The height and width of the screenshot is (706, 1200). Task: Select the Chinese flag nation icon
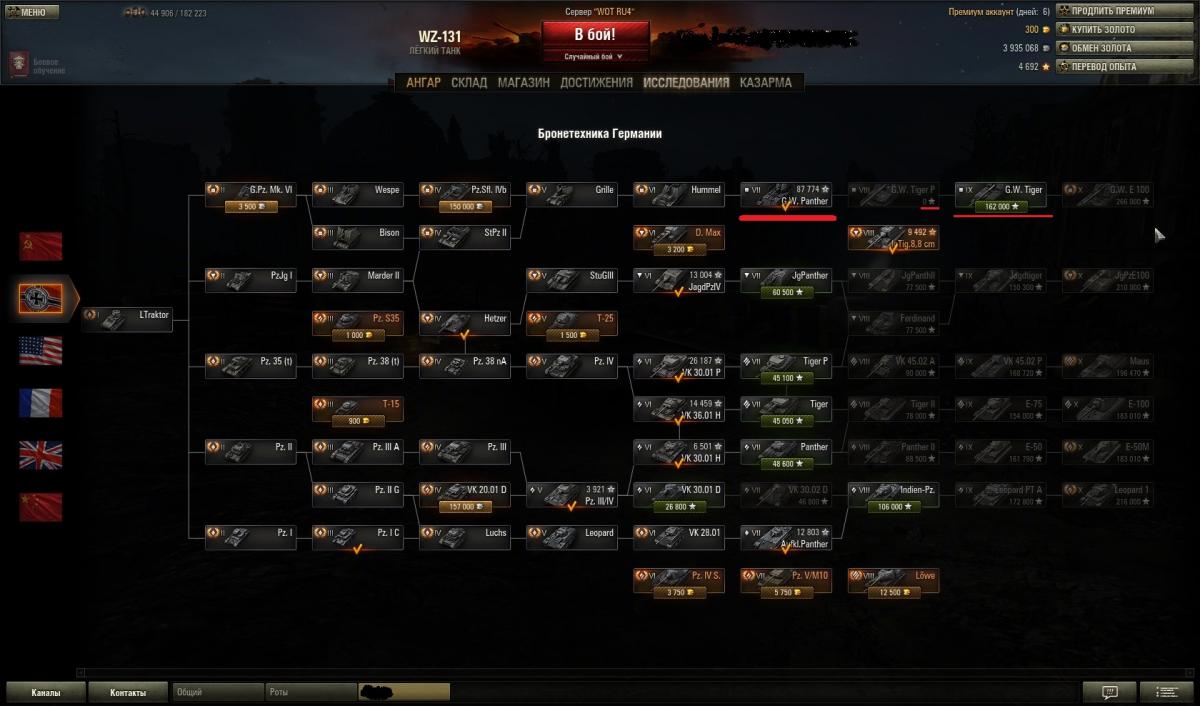point(40,507)
